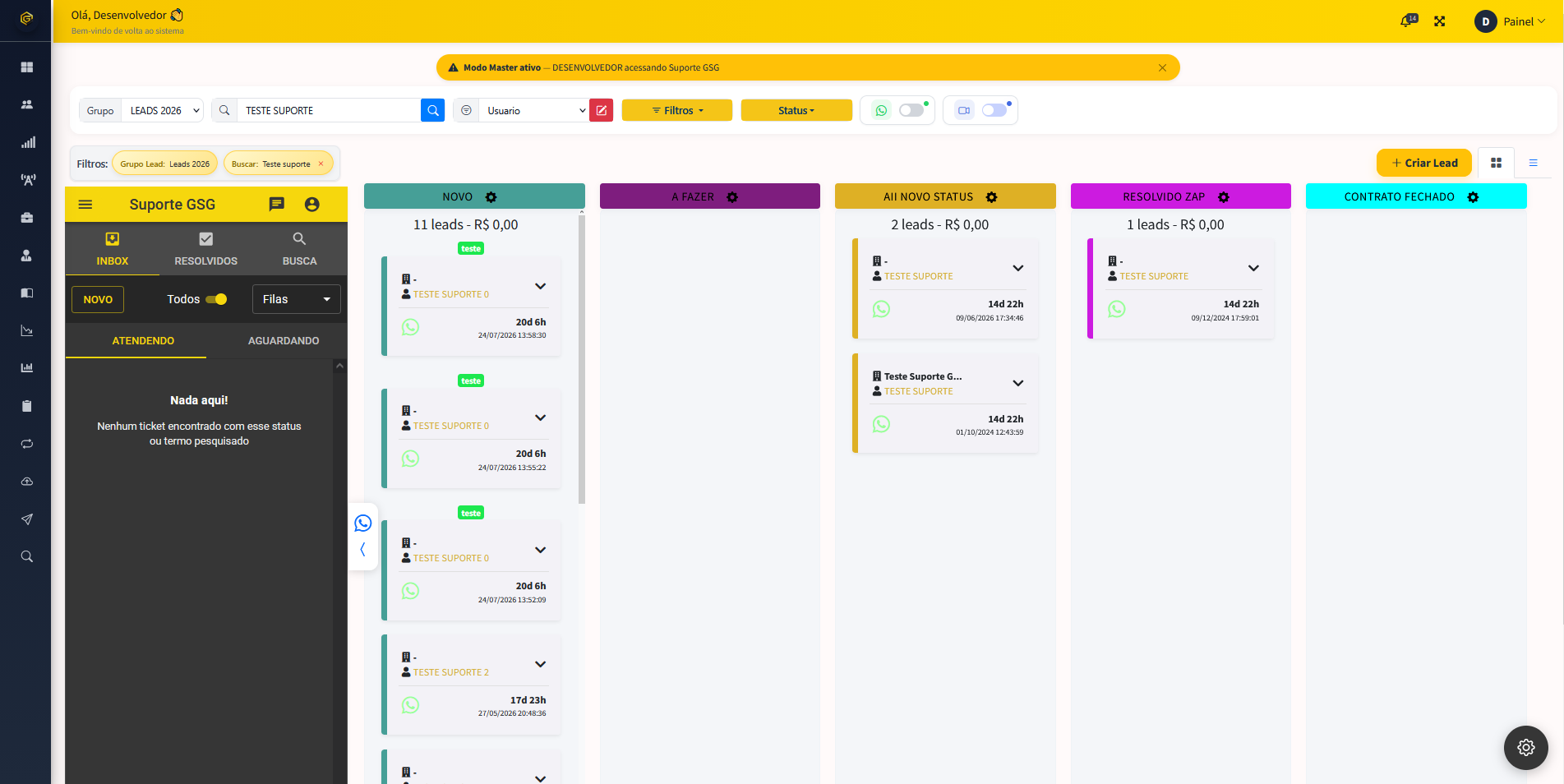Click WhatsApp icon on side panel handle
The width and height of the screenshot is (1564, 784).
coord(363,523)
